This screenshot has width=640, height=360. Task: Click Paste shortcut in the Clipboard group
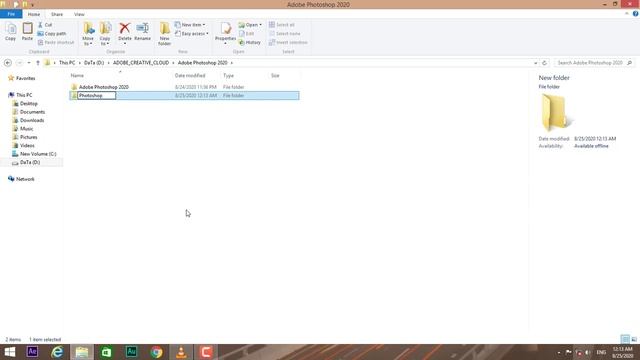(56, 42)
